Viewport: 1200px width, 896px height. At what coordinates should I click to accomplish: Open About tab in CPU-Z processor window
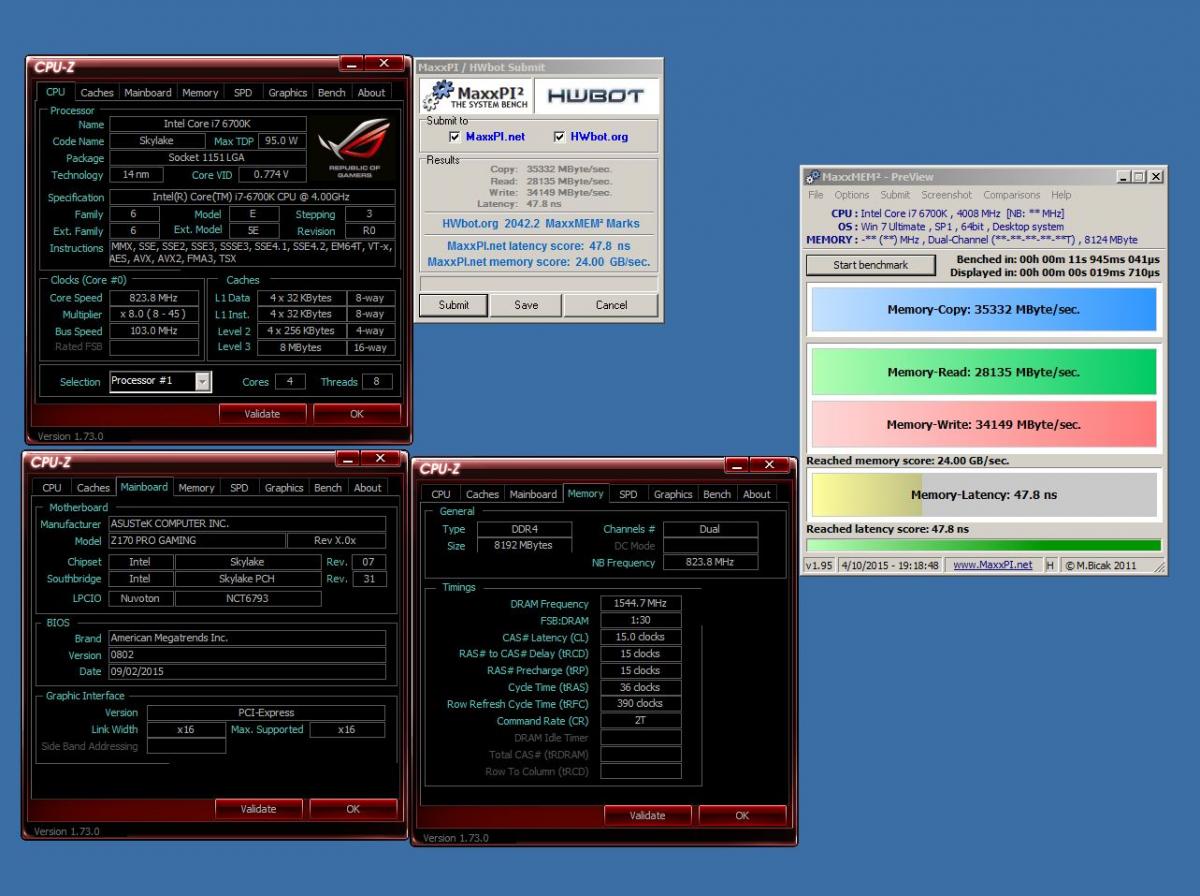[371, 93]
